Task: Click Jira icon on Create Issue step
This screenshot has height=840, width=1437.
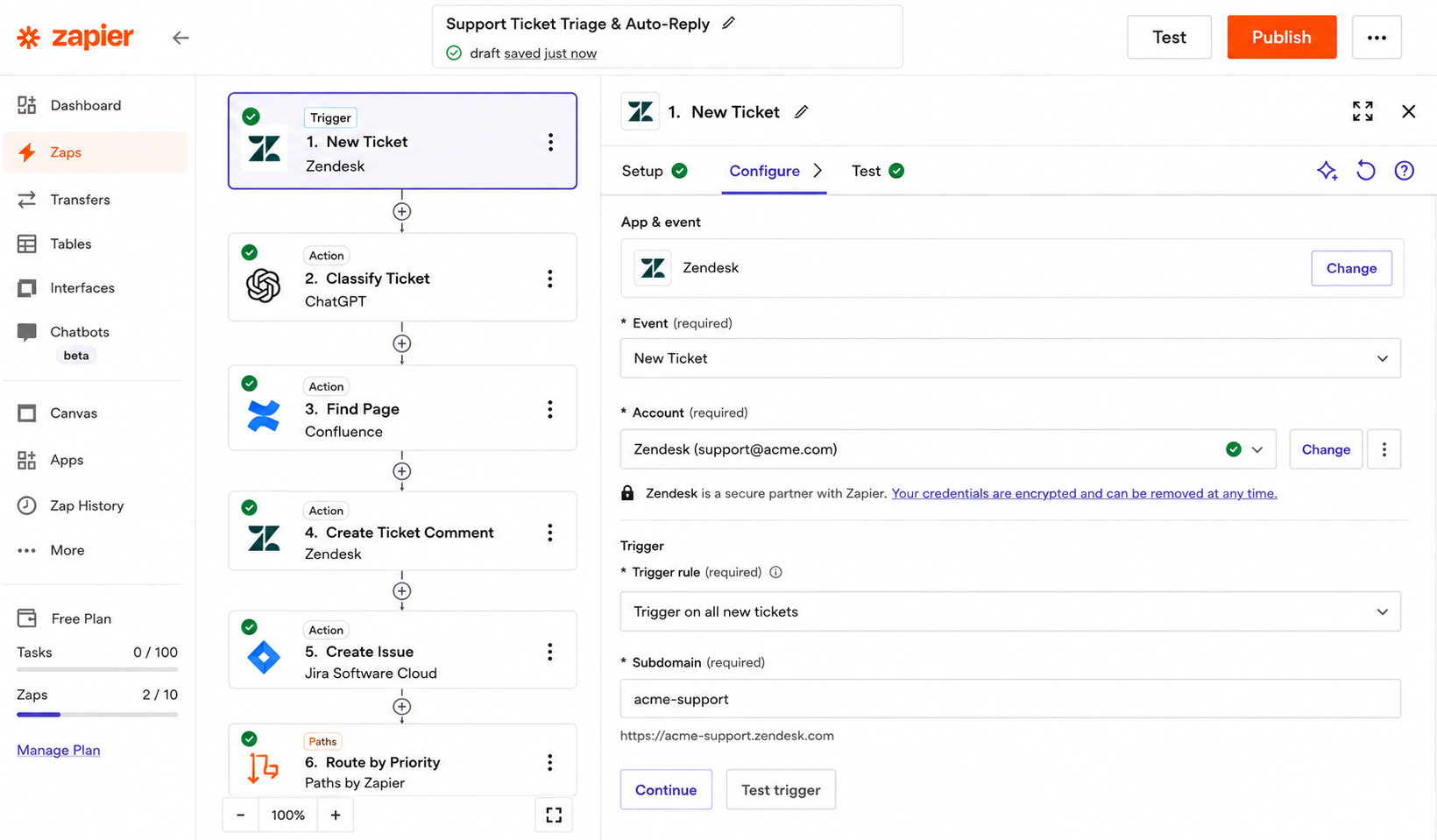Action: coord(264,657)
